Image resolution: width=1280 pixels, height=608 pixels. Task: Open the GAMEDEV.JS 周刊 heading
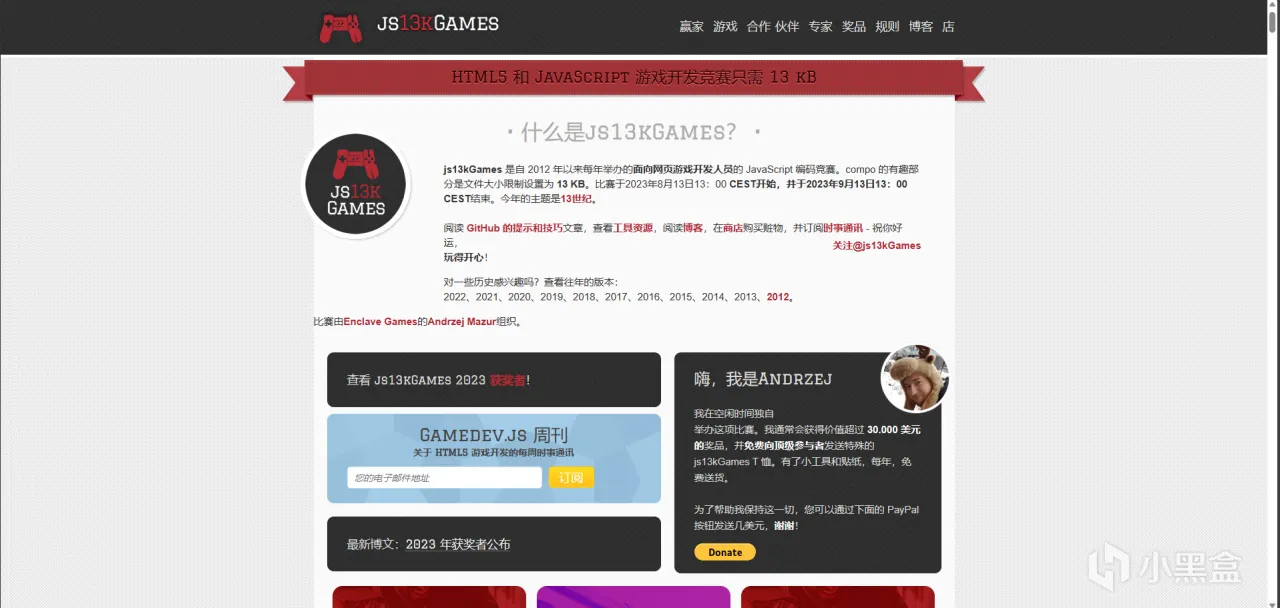tap(494, 435)
